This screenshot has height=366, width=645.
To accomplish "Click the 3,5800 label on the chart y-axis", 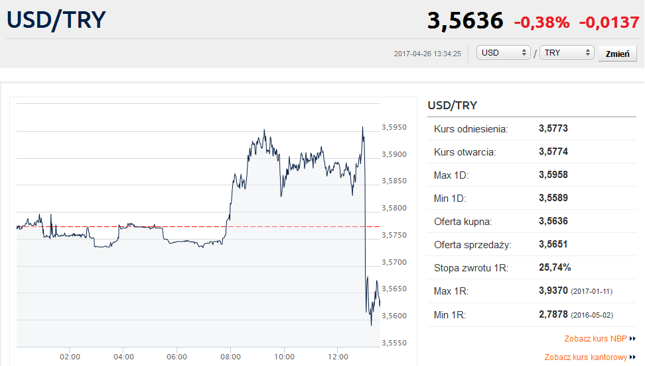I will point(394,208).
